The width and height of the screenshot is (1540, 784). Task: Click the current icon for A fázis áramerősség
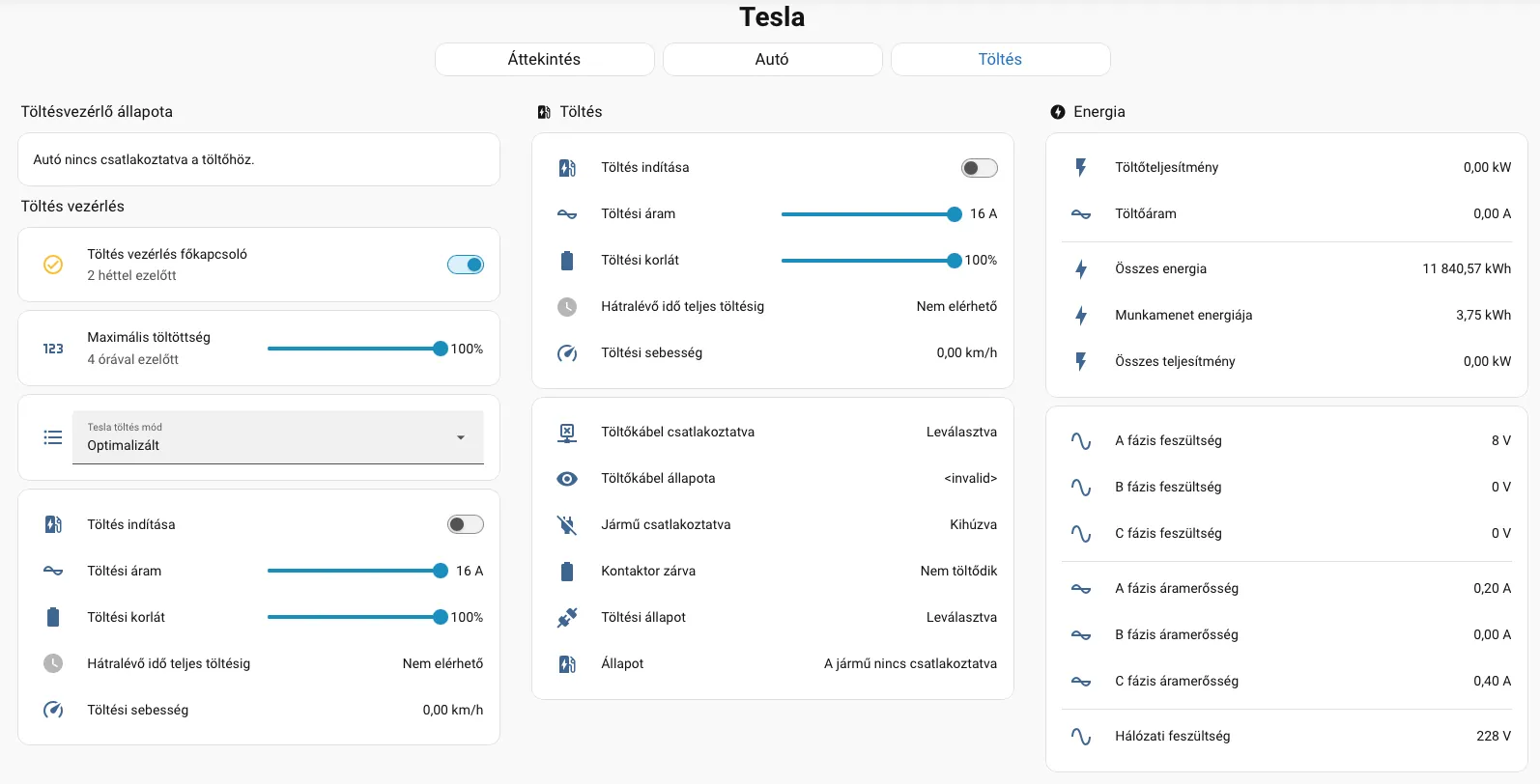(x=1081, y=589)
